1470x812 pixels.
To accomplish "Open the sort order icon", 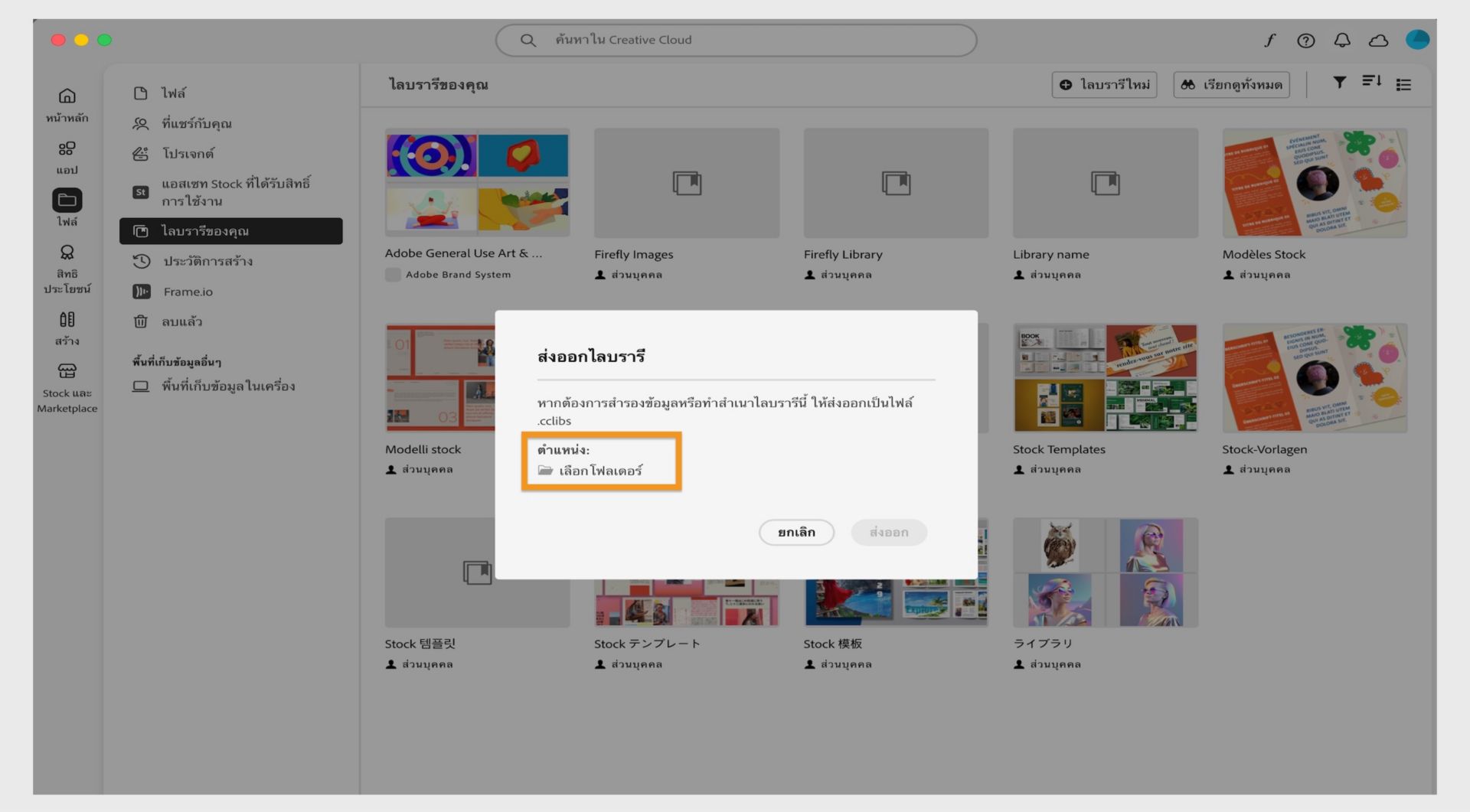I will click(1371, 81).
